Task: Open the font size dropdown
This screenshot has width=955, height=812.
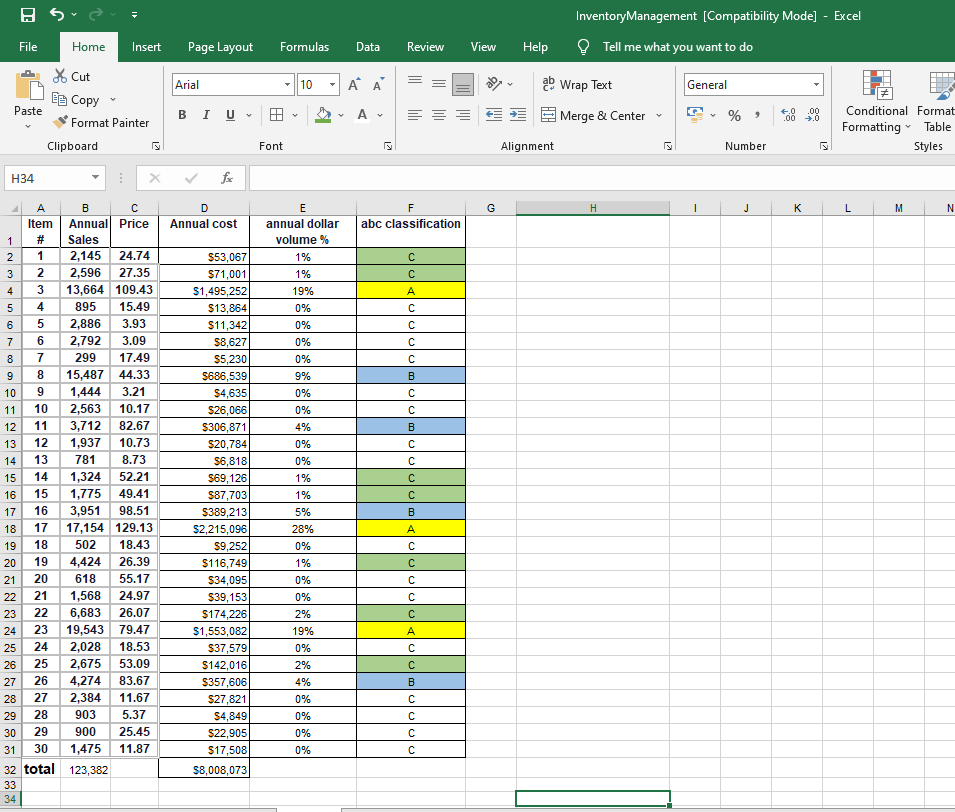Action: click(x=333, y=85)
